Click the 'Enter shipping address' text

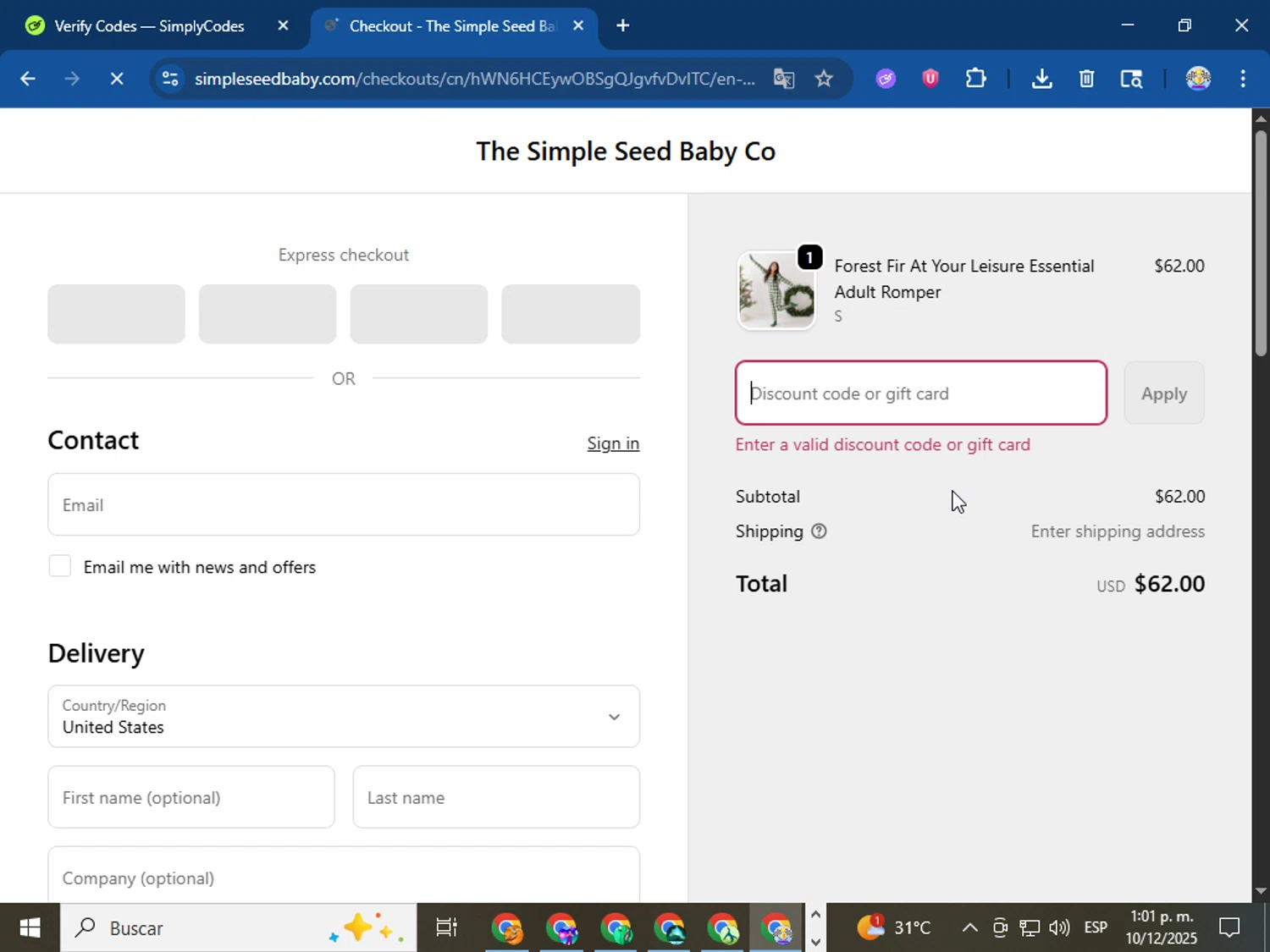1118,531
